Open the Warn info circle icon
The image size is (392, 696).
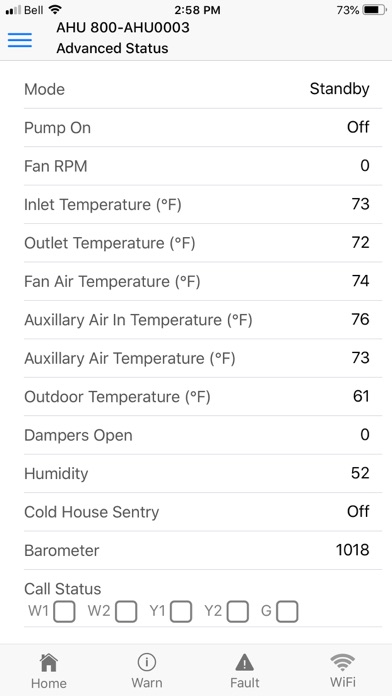tap(147, 663)
